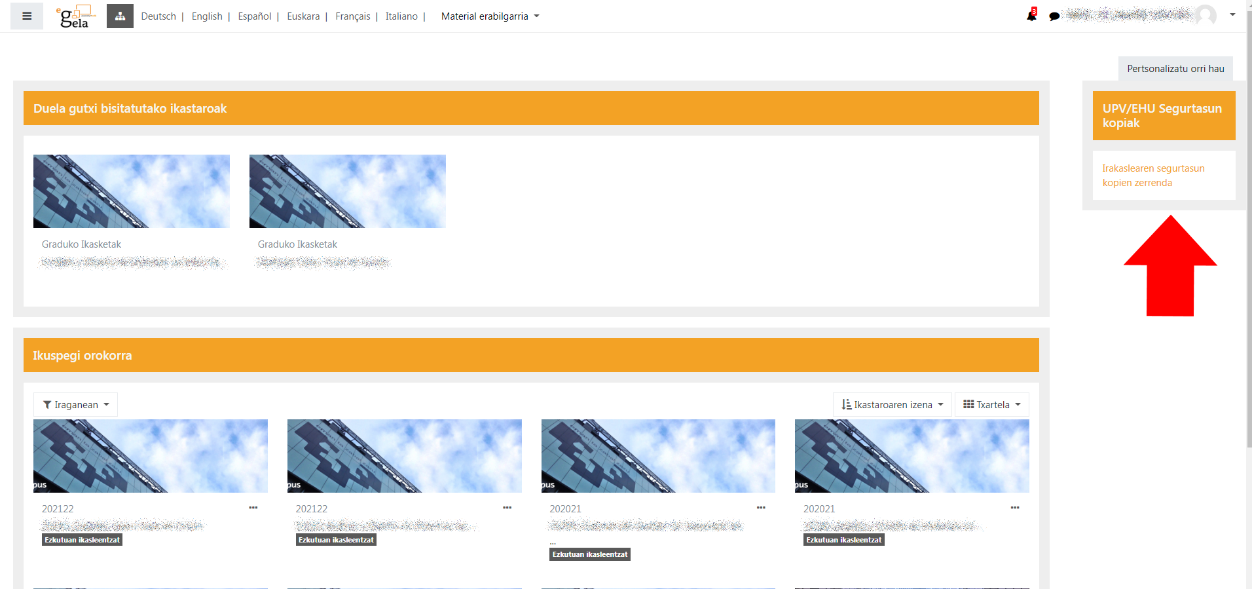Image resolution: width=1252 pixels, height=589 pixels.
Task: Open the second recently visited course thumbnail
Action: pos(347,191)
